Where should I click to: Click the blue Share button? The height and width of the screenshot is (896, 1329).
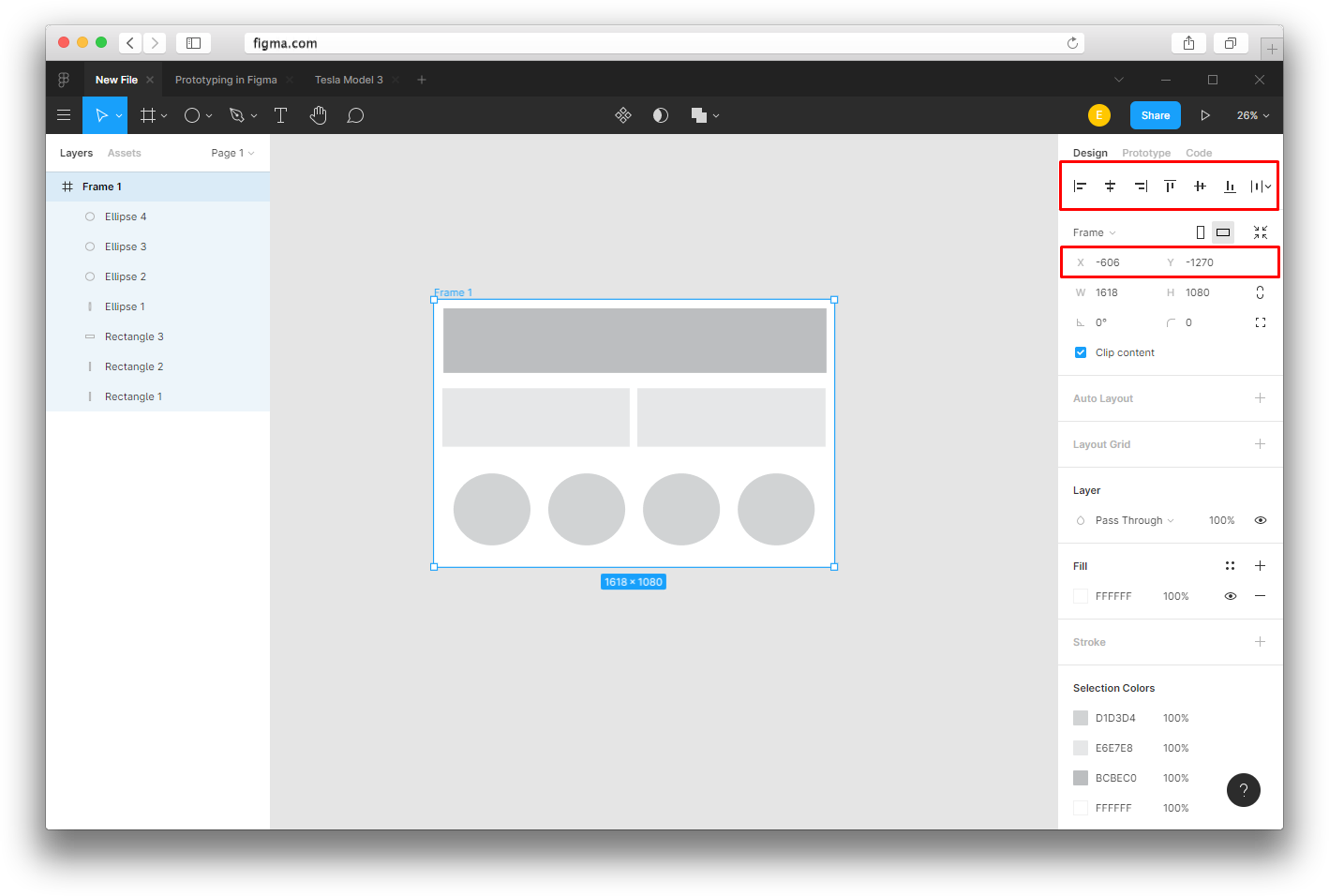pos(1156,115)
